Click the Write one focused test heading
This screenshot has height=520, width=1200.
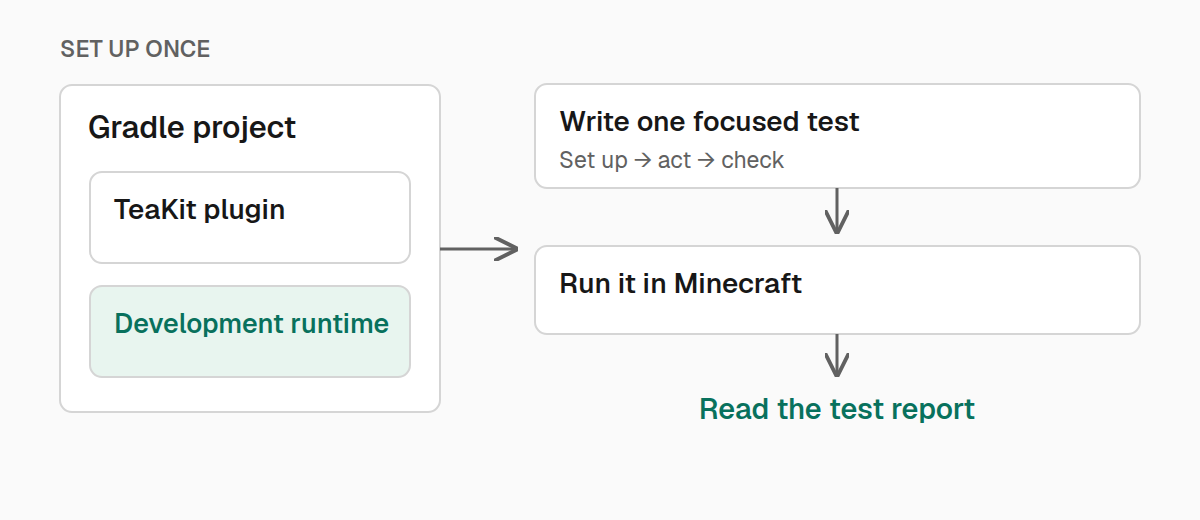point(709,122)
